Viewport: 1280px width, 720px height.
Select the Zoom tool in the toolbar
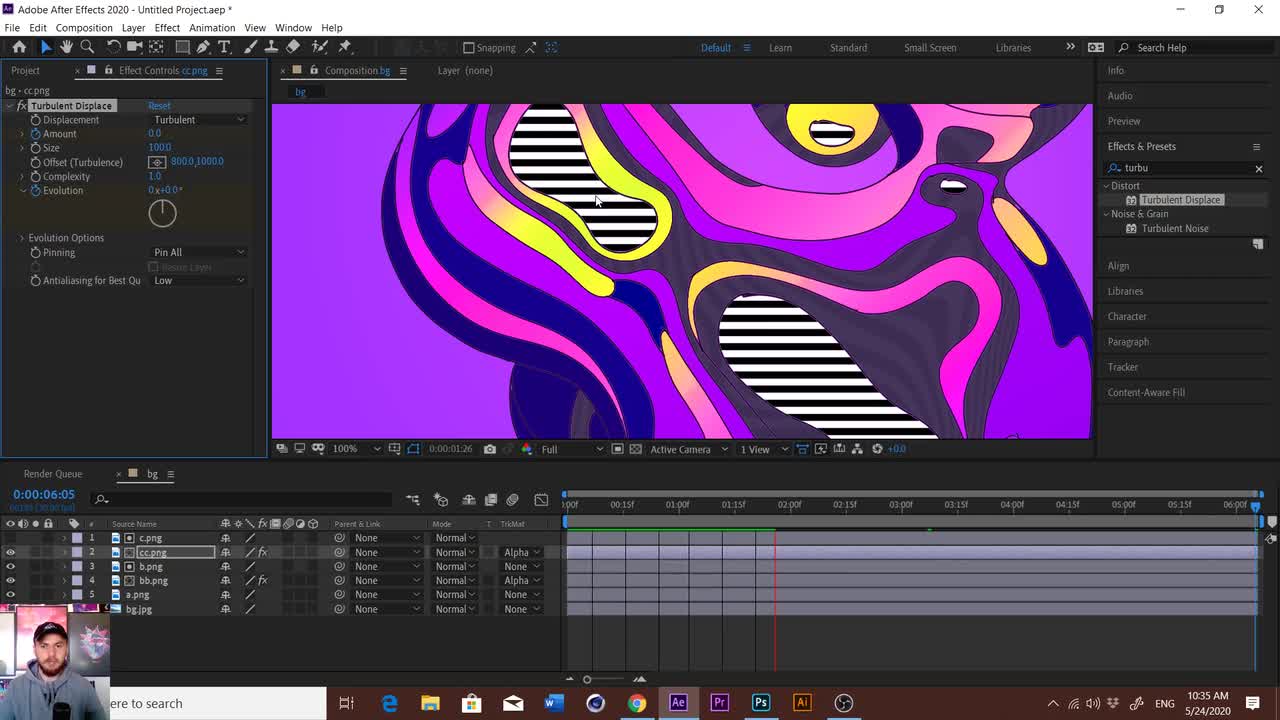pyautogui.click(x=87, y=47)
